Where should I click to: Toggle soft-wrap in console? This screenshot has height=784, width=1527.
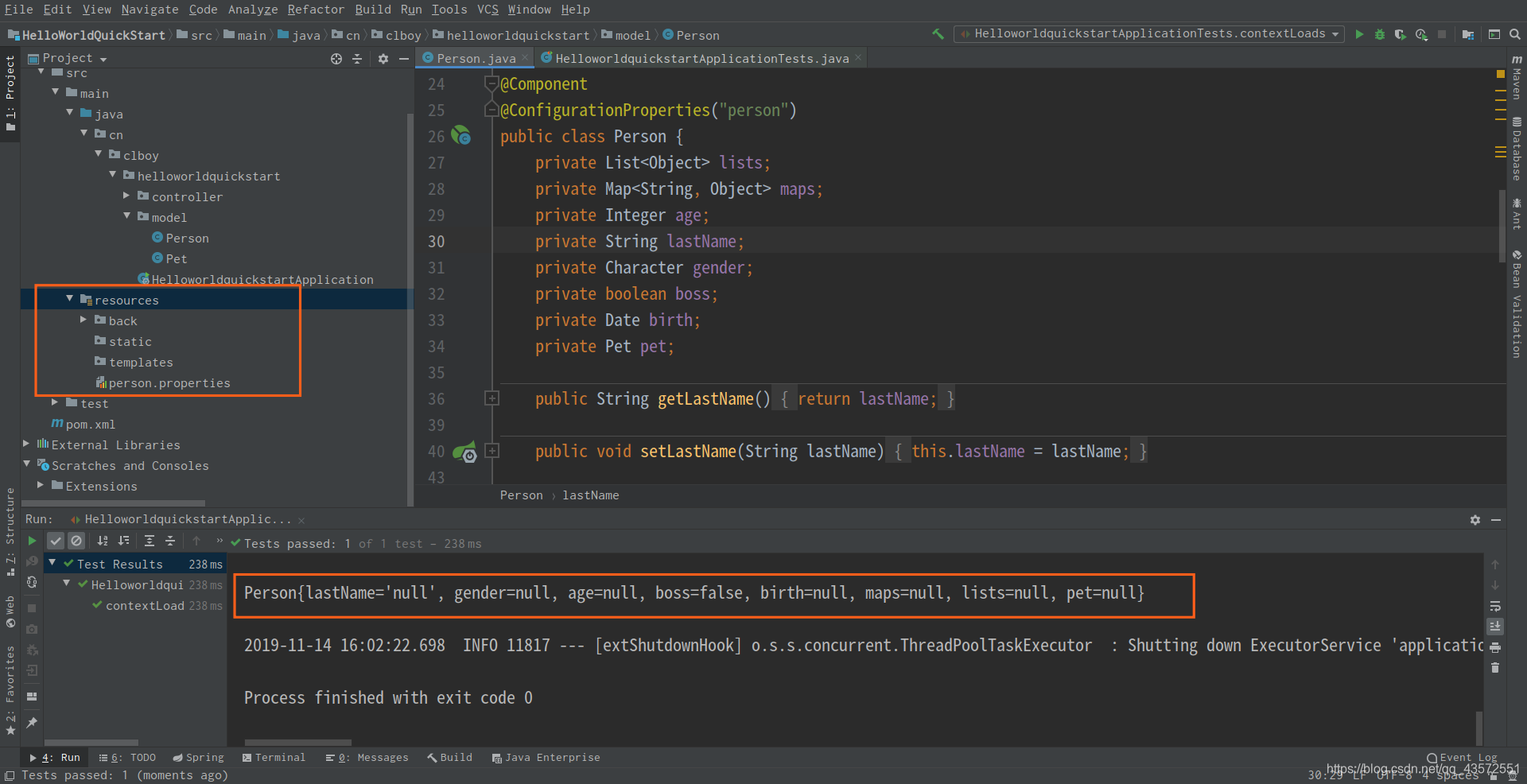coord(1495,606)
